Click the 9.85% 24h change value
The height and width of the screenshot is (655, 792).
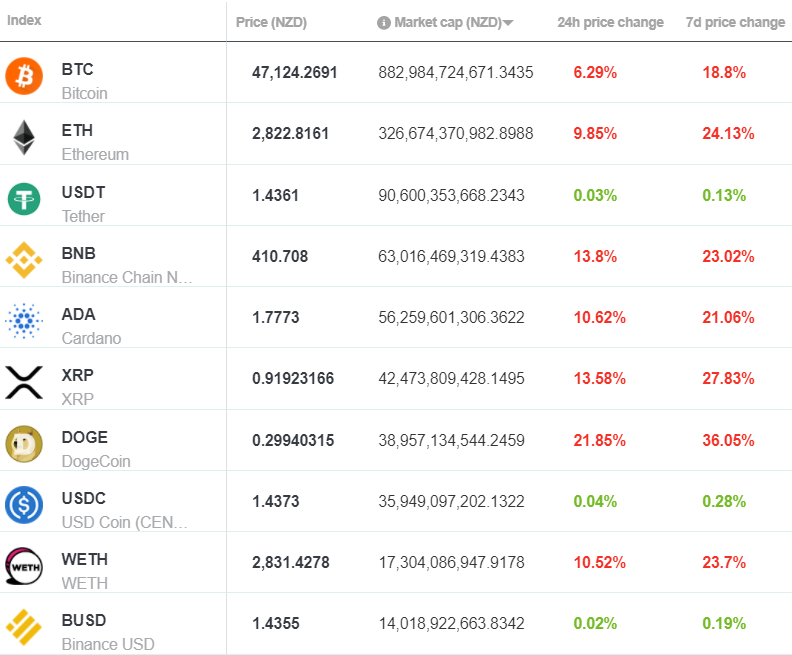(595, 133)
